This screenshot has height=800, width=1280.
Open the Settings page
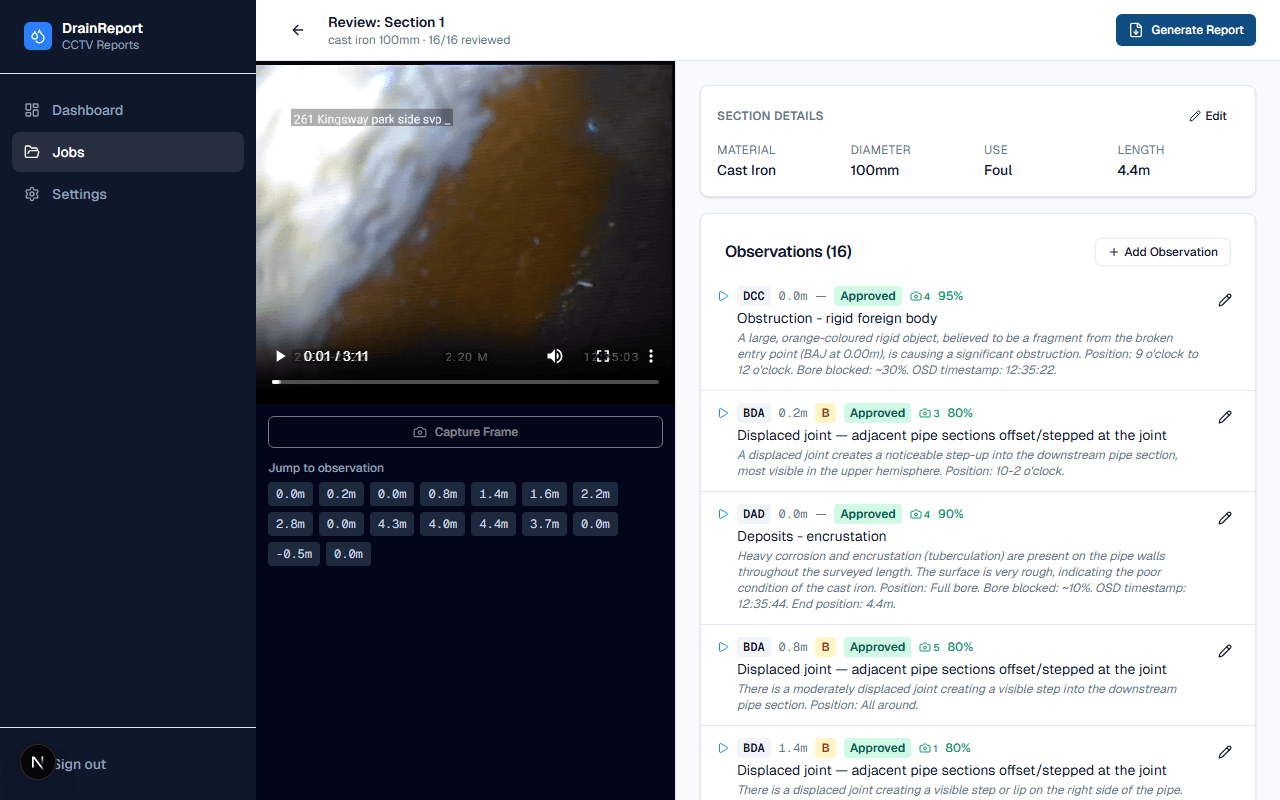(128, 194)
